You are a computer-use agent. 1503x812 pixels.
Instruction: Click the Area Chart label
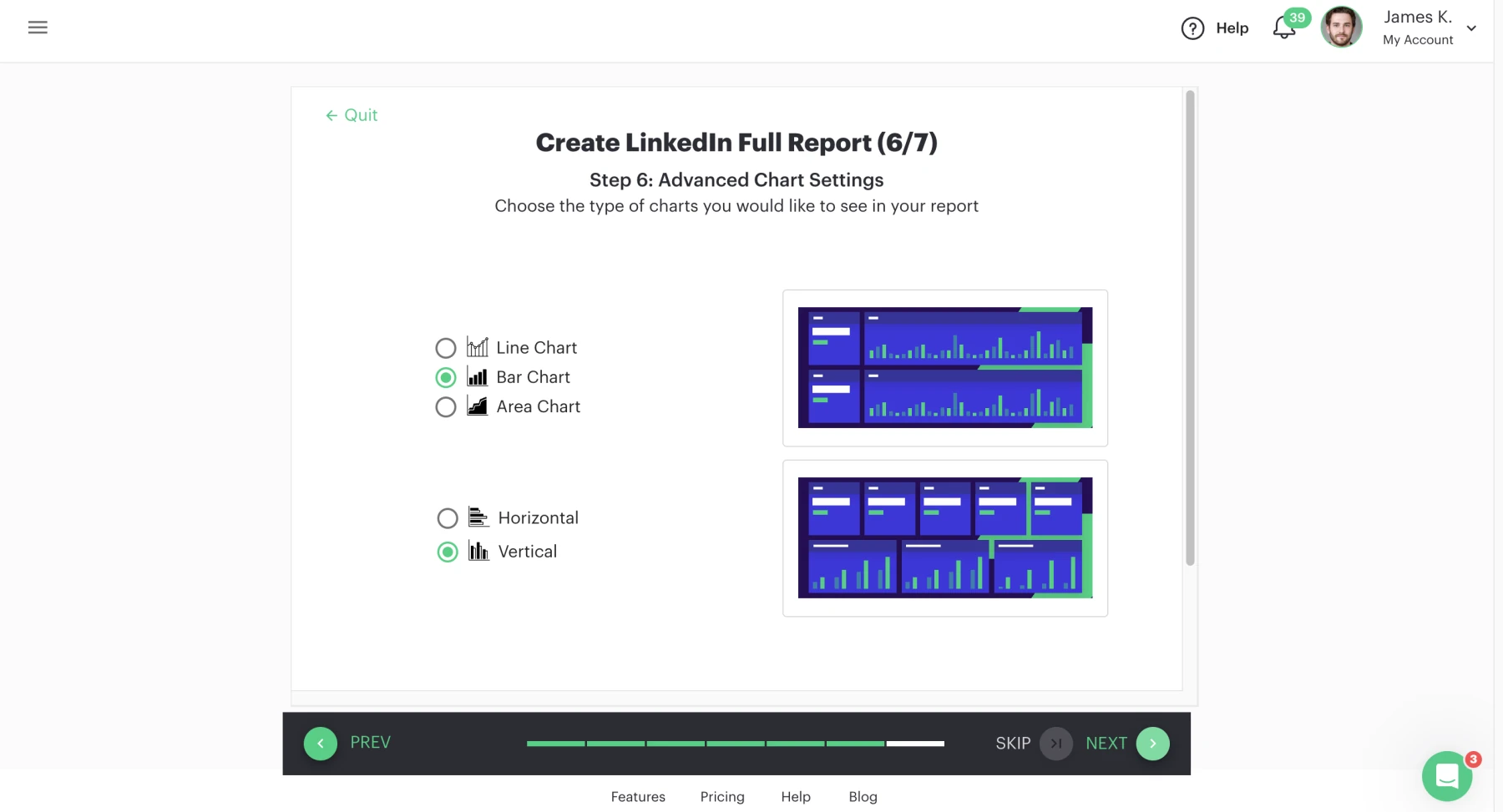coord(539,406)
